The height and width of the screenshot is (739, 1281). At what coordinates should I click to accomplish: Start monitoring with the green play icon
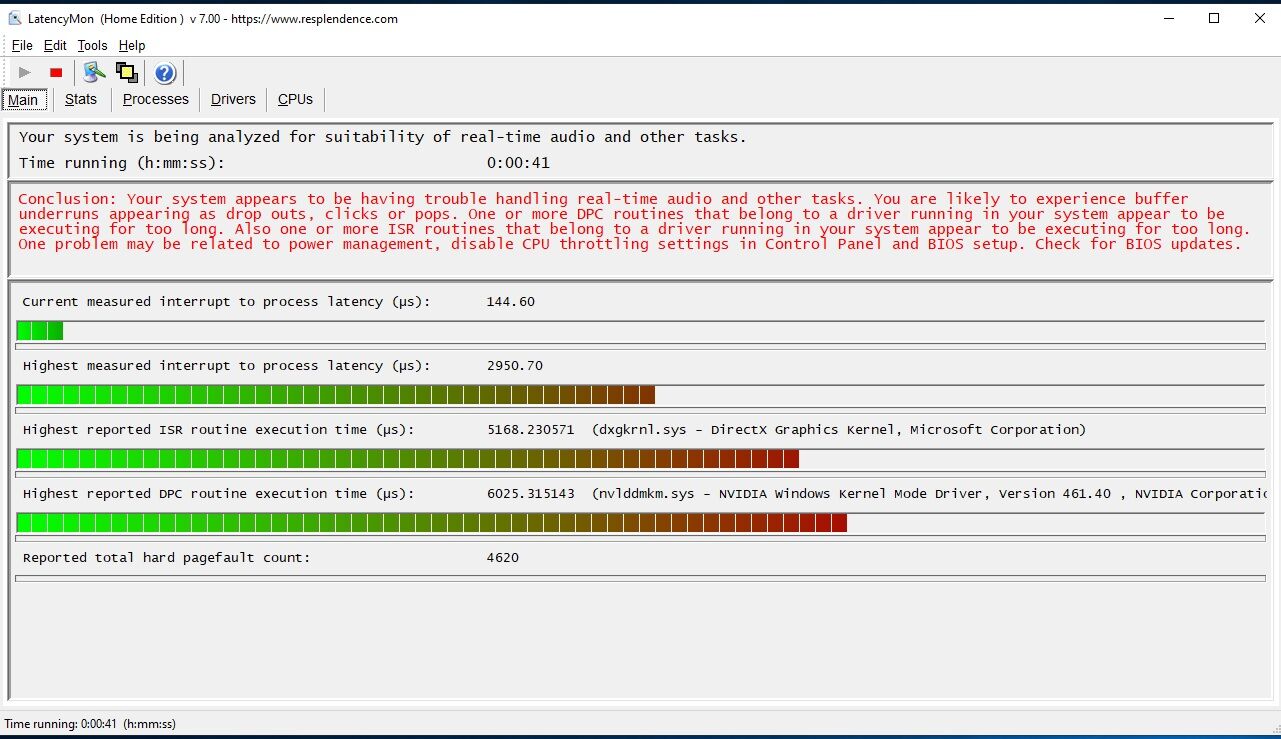[x=25, y=72]
